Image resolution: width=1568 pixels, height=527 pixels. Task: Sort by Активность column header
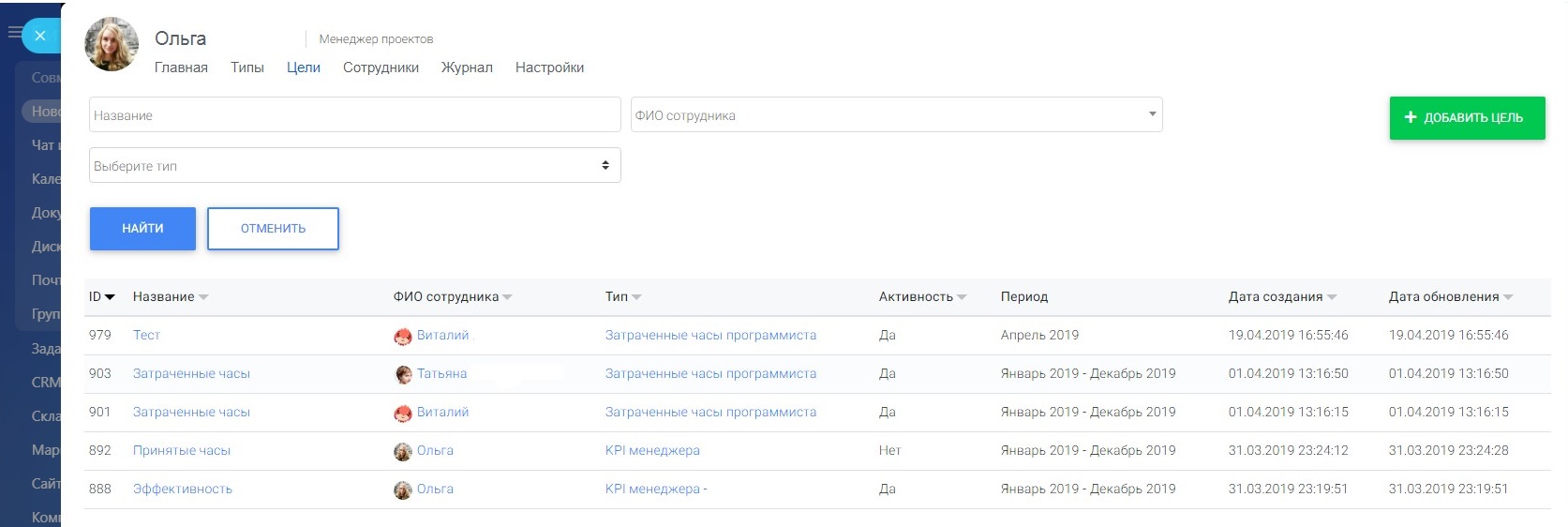coord(916,297)
